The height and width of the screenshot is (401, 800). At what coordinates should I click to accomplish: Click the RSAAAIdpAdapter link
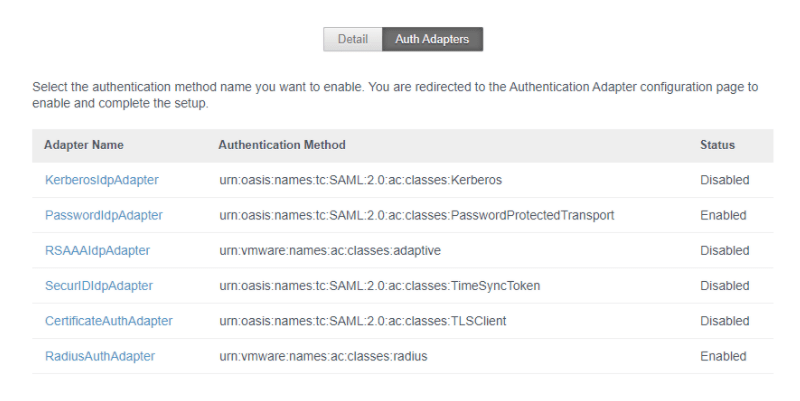97,250
